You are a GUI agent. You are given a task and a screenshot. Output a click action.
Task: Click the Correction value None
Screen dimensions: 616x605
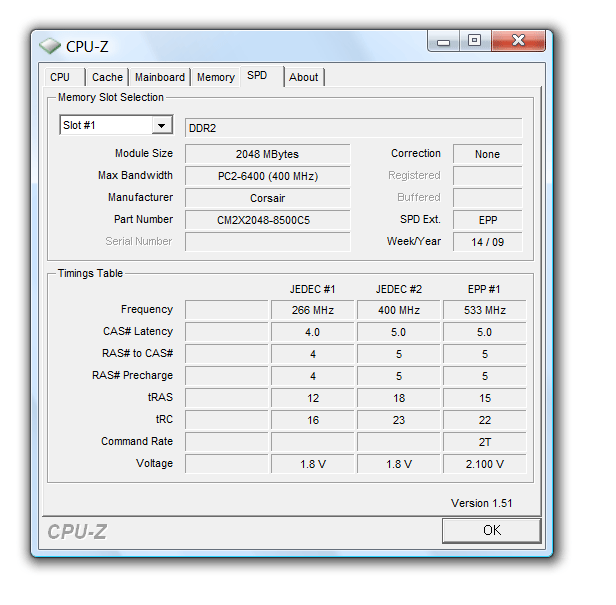[488, 154]
